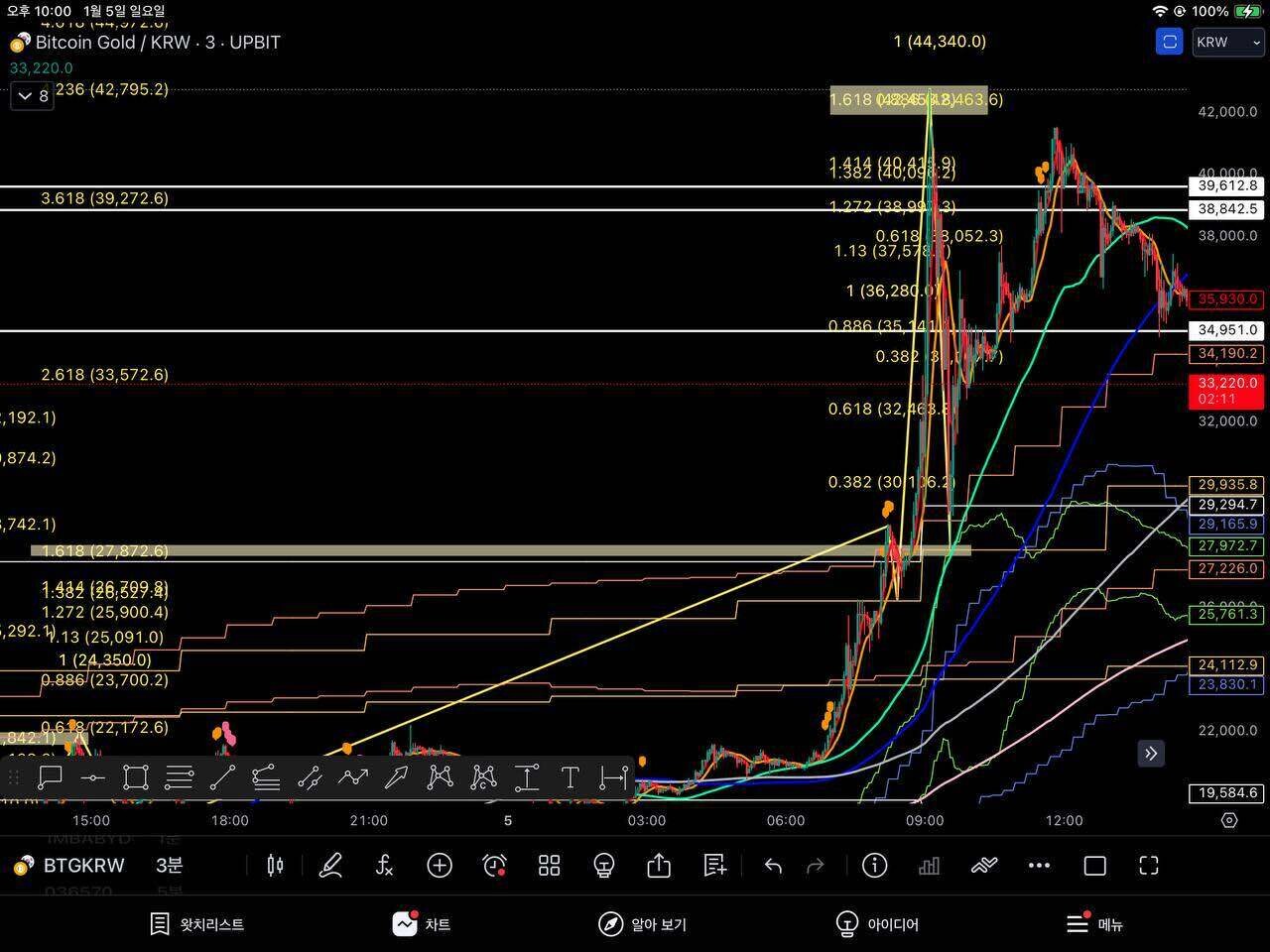
Task: Undo the last chart action
Action: 773,866
